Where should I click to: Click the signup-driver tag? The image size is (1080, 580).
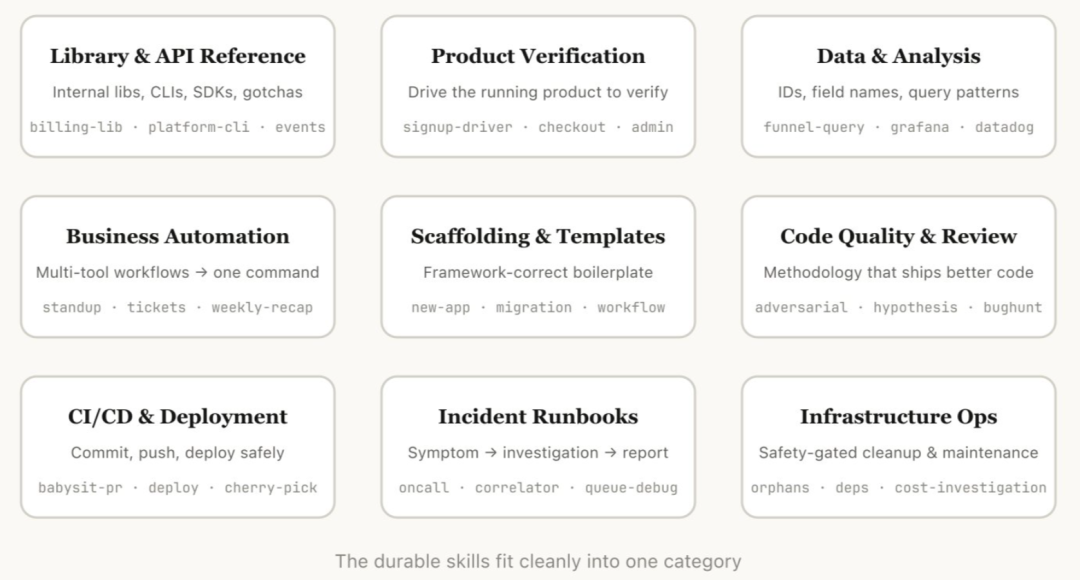coord(457,127)
